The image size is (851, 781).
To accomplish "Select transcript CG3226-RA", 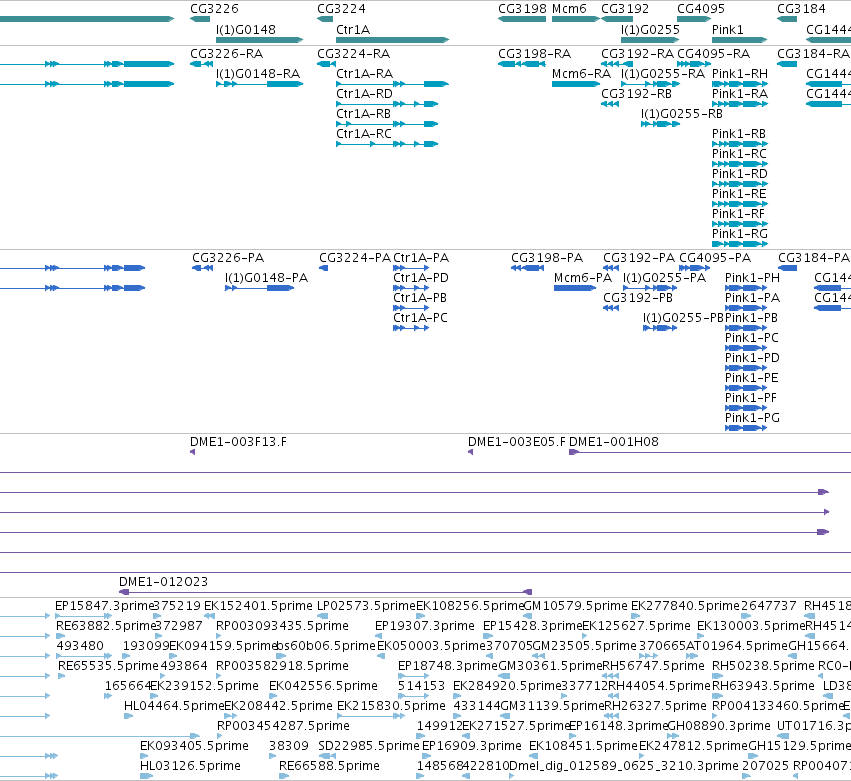I will [226, 54].
